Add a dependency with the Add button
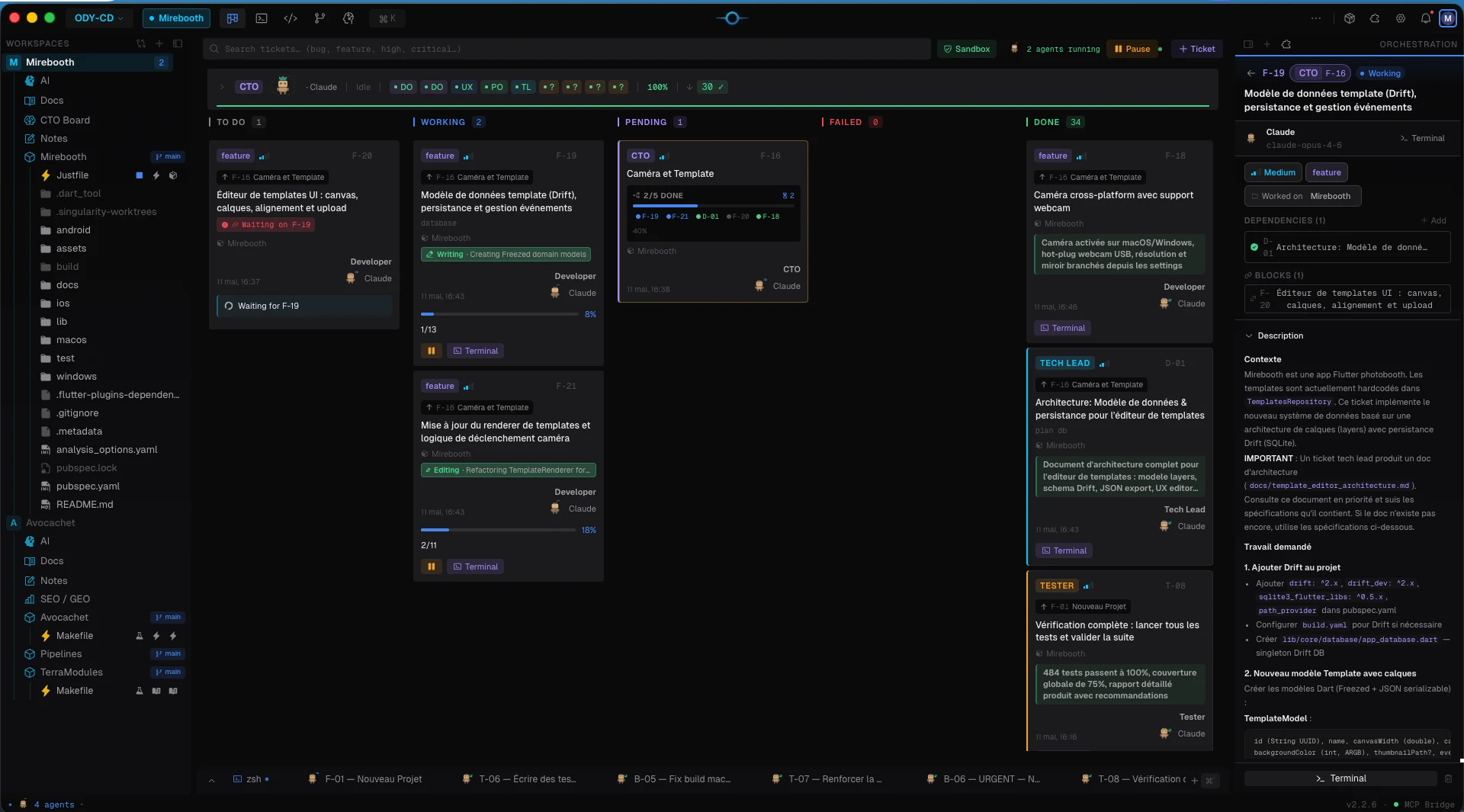 pos(1433,220)
